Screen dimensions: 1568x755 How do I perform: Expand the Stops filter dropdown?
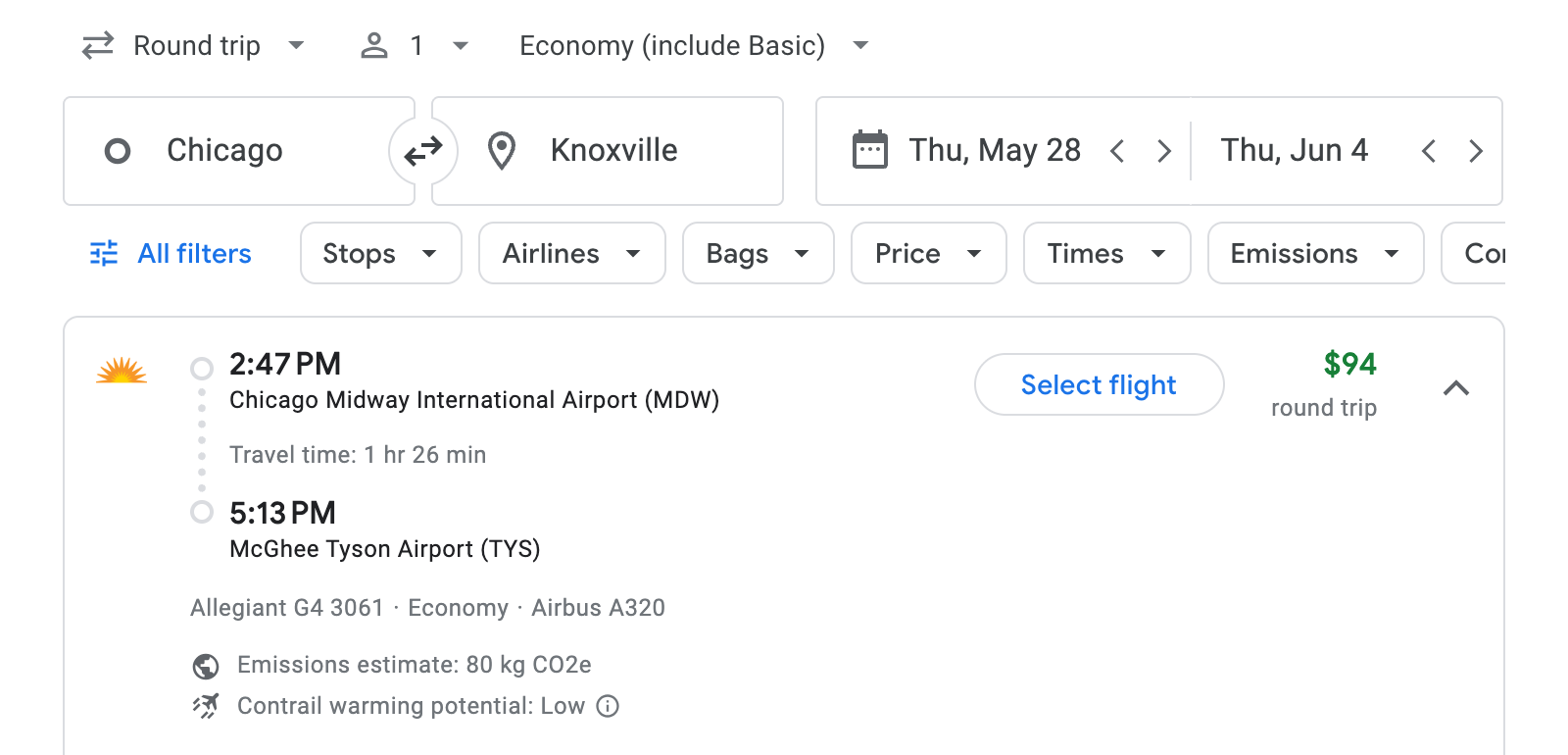pyautogui.click(x=380, y=253)
